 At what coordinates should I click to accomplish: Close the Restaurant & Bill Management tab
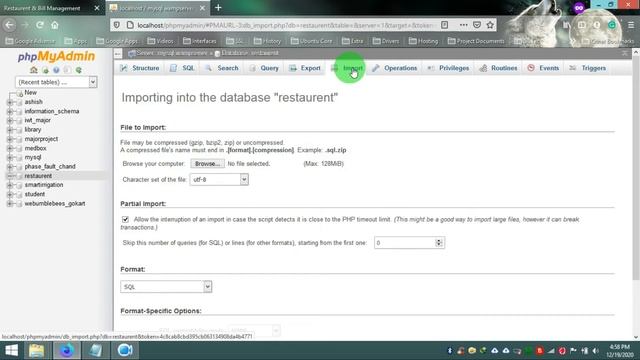pyautogui.click(x=97, y=8)
